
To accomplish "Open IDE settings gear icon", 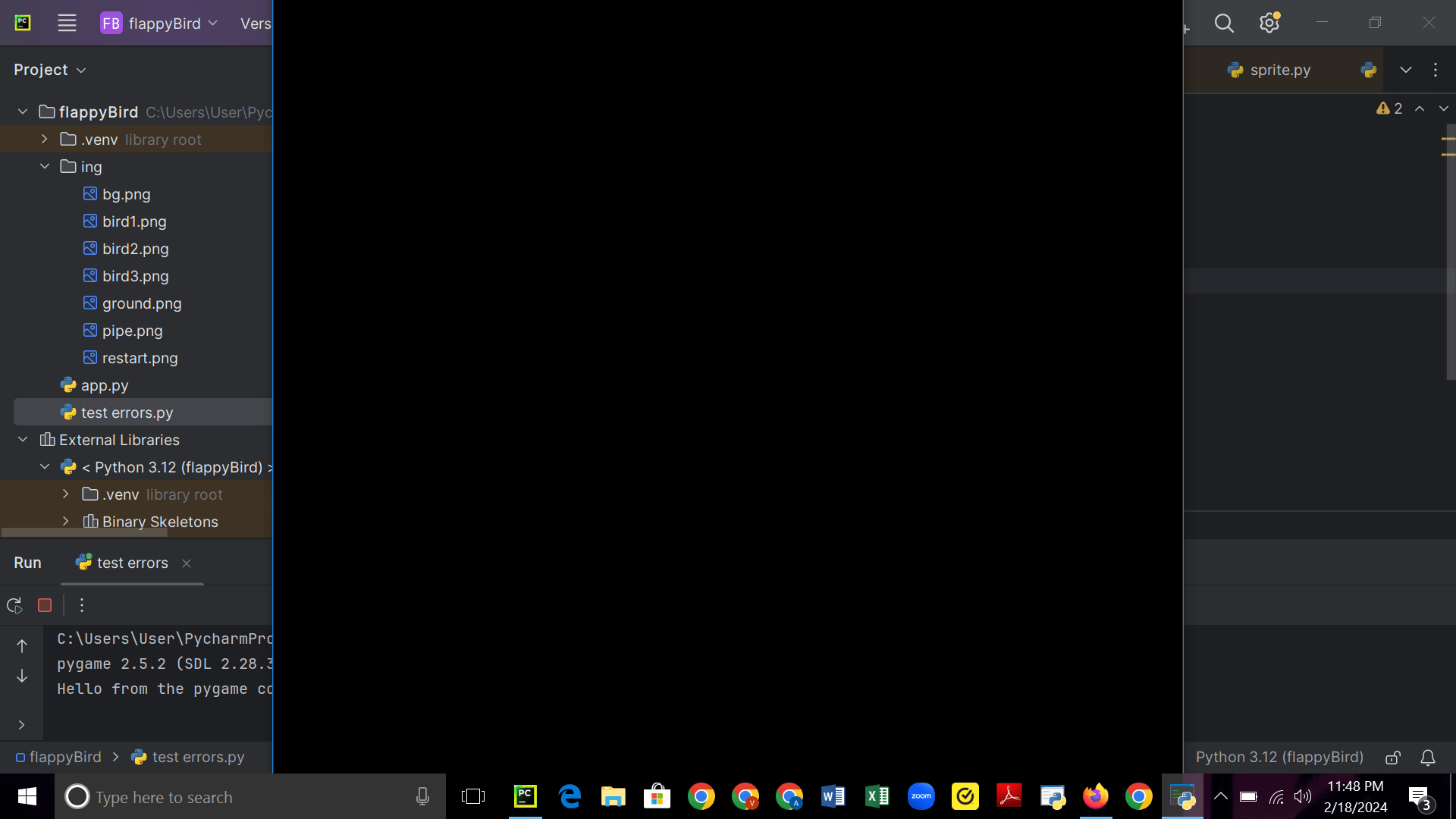I will click(x=1269, y=23).
